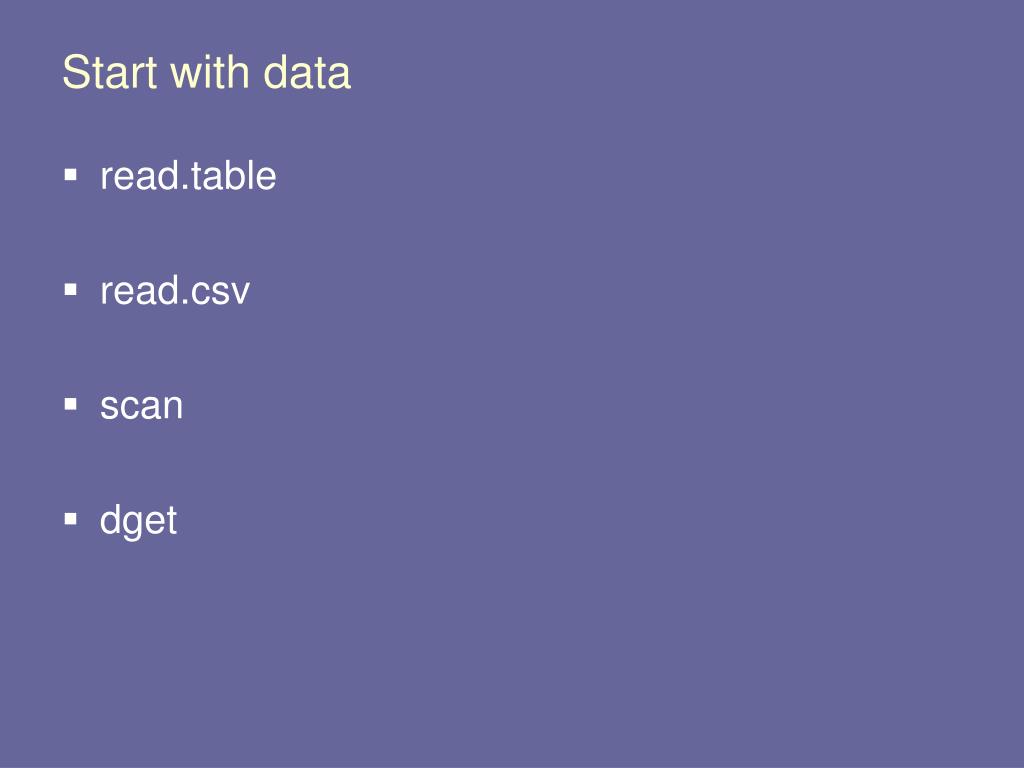Click the word "data" in the title
The height and width of the screenshot is (768, 1024).
click(307, 72)
